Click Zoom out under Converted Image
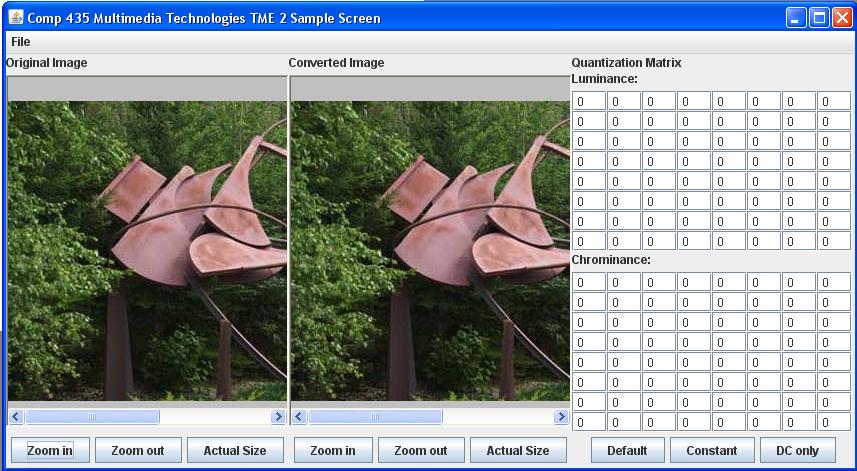 pos(421,450)
